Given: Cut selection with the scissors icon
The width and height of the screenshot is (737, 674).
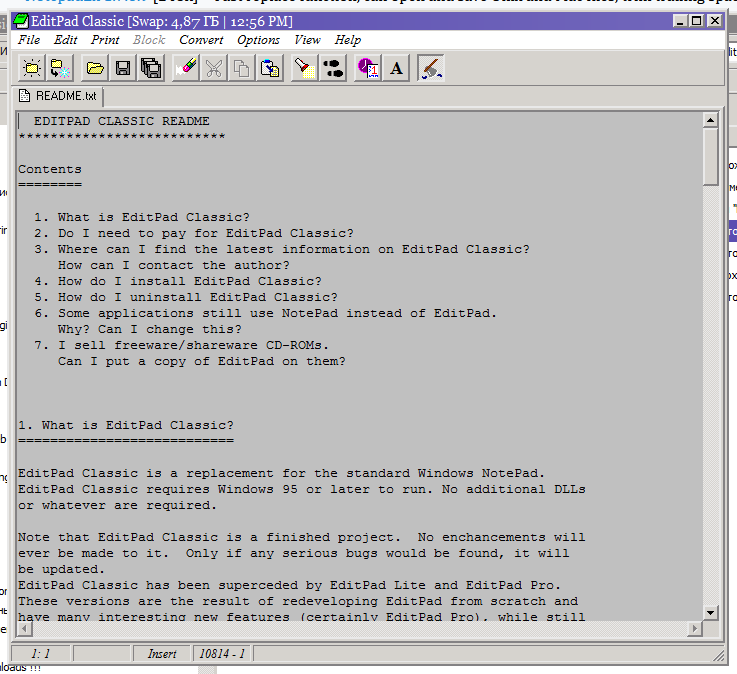Looking at the screenshot, I should [x=214, y=69].
